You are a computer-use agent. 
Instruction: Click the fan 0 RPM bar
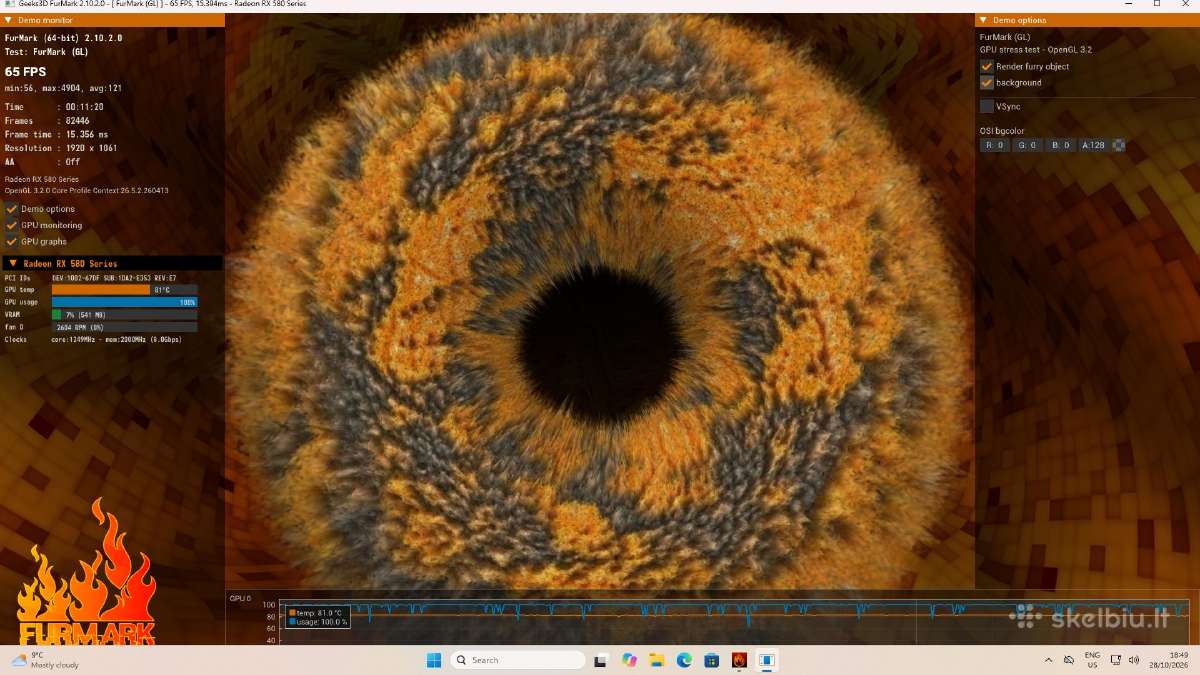[x=124, y=327]
